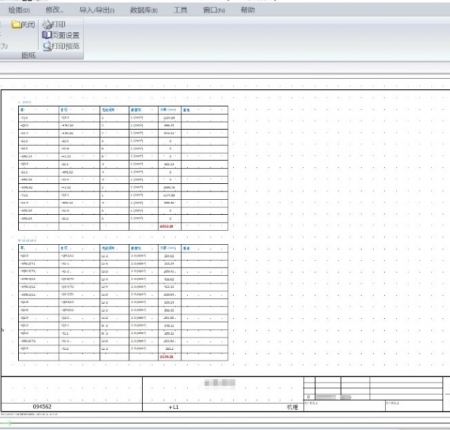Select the lower table's header row
The width and height of the screenshot is (450, 430).
pyautogui.click(x=123, y=248)
